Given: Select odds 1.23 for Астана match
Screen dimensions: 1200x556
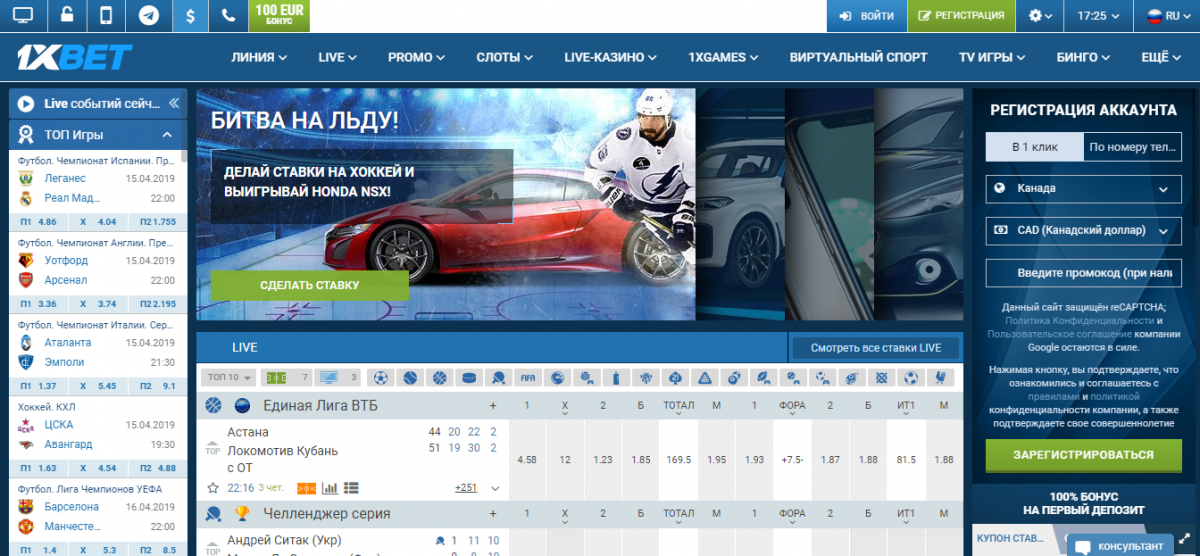Looking at the screenshot, I should [x=603, y=459].
